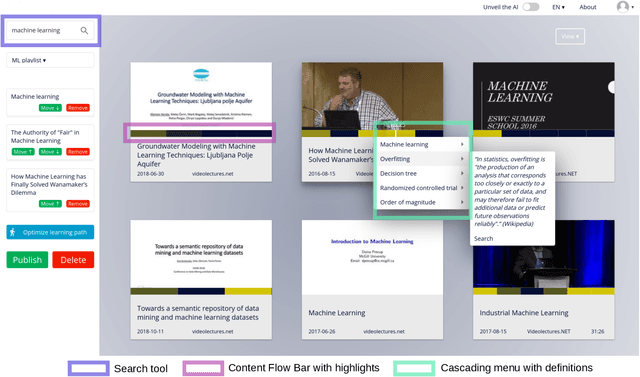Click the 31:26 duration on Industrial card
Viewport: 640px width, 377px height.
[x=598, y=331]
